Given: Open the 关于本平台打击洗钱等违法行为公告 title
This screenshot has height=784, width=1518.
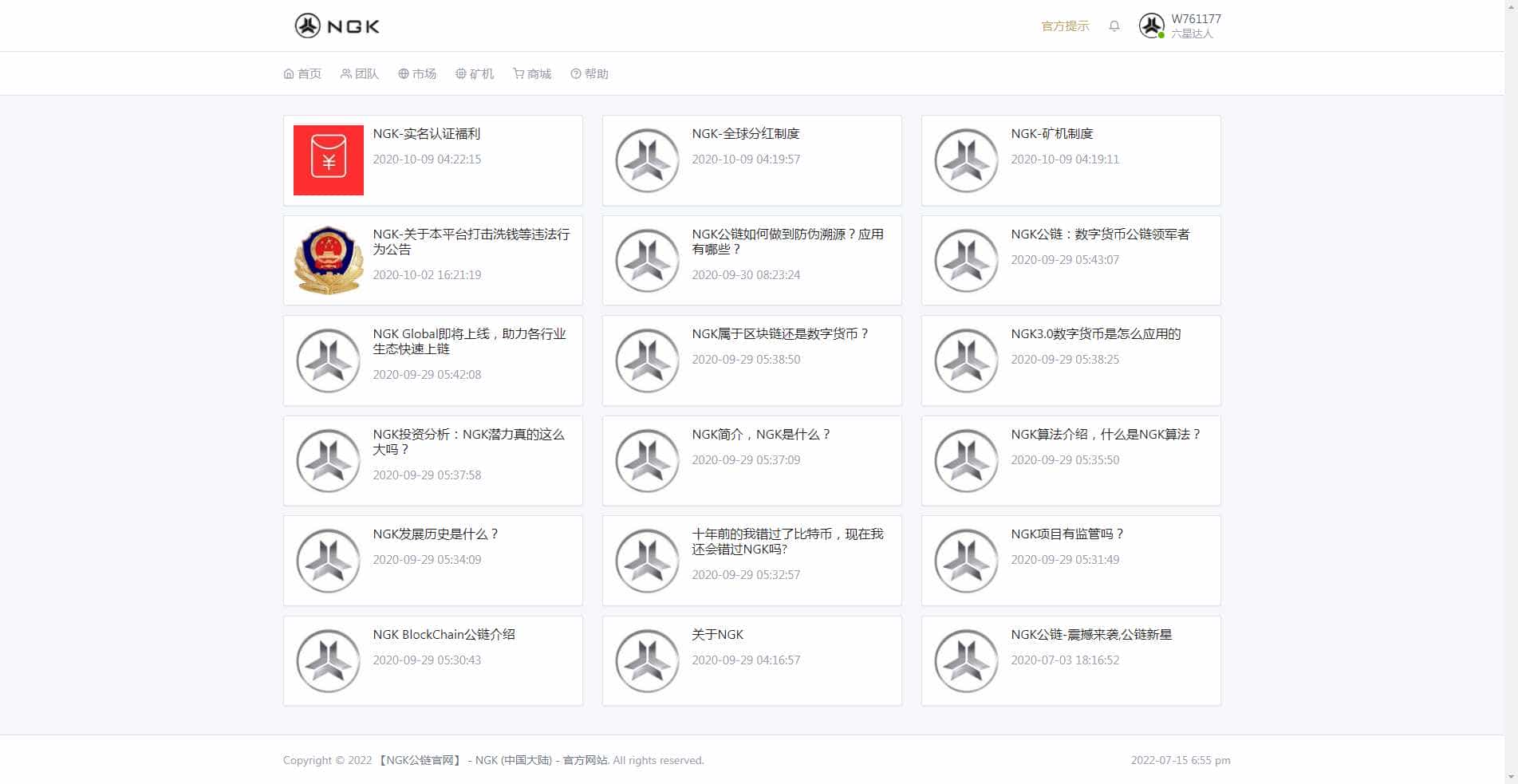Looking at the screenshot, I should (471, 242).
